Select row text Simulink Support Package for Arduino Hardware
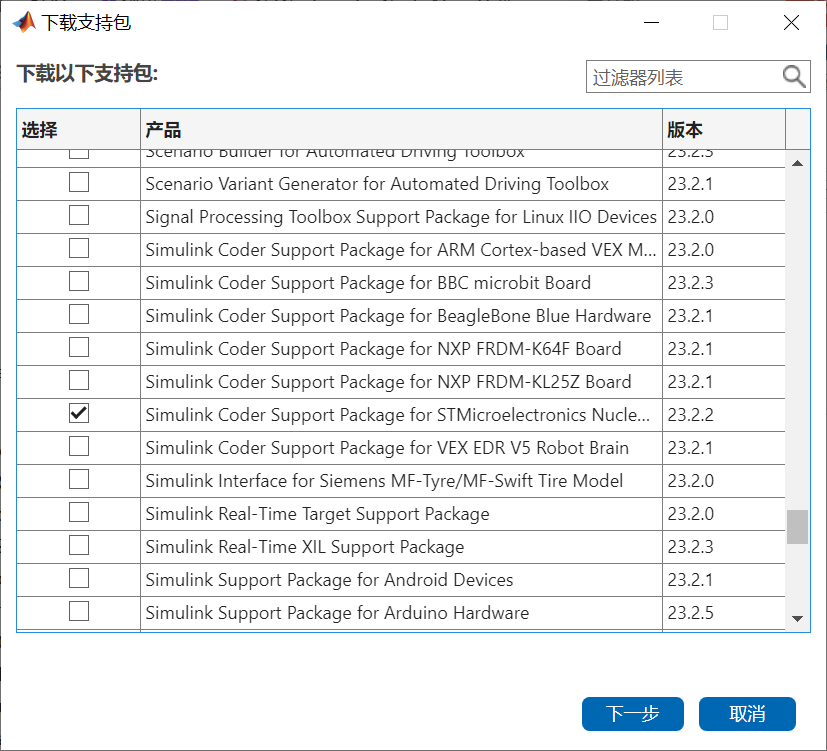 click(337, 613)
